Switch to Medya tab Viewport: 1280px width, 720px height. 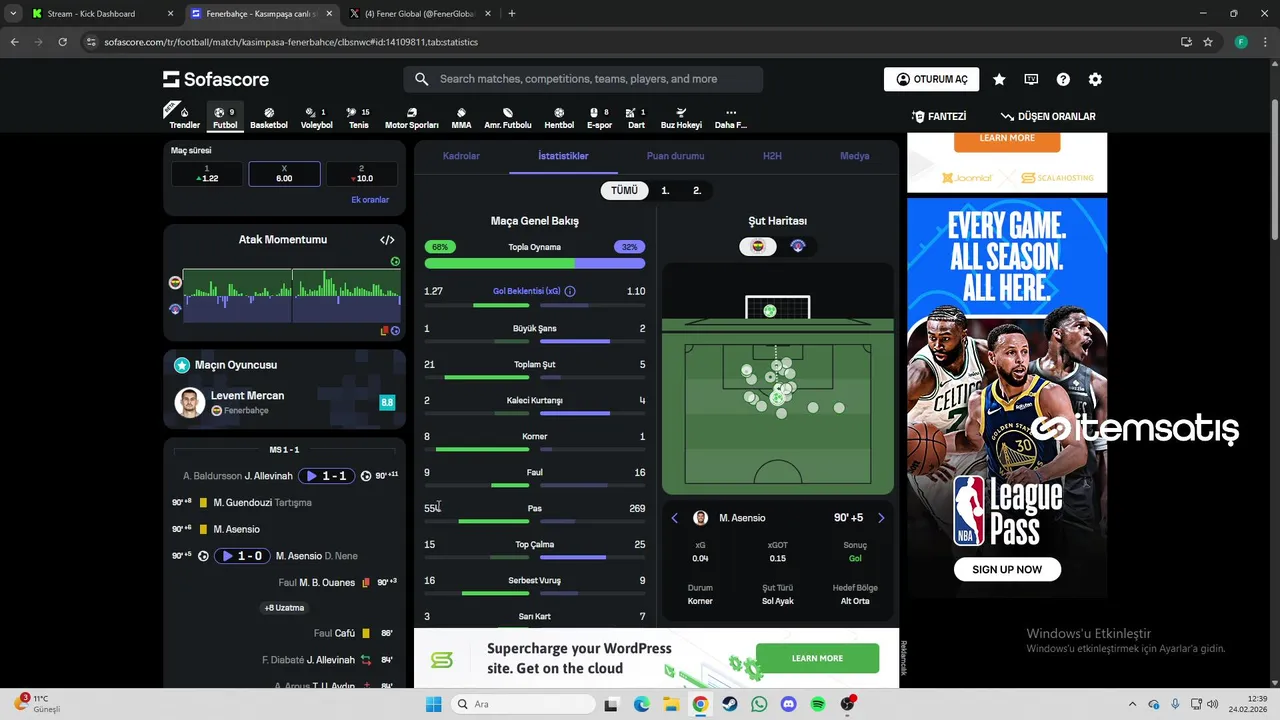854,156
